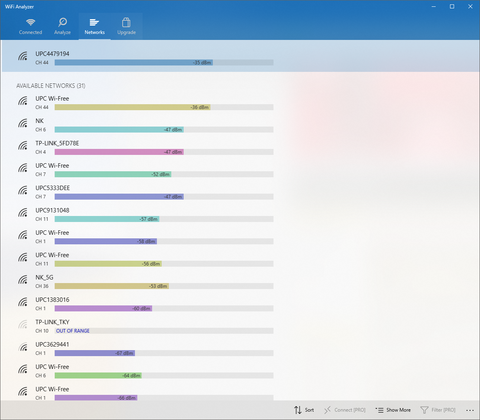The height and width of the screenshot is (420, 480).
Task: Open the Upgrade tab
Action: coord(126,27)
